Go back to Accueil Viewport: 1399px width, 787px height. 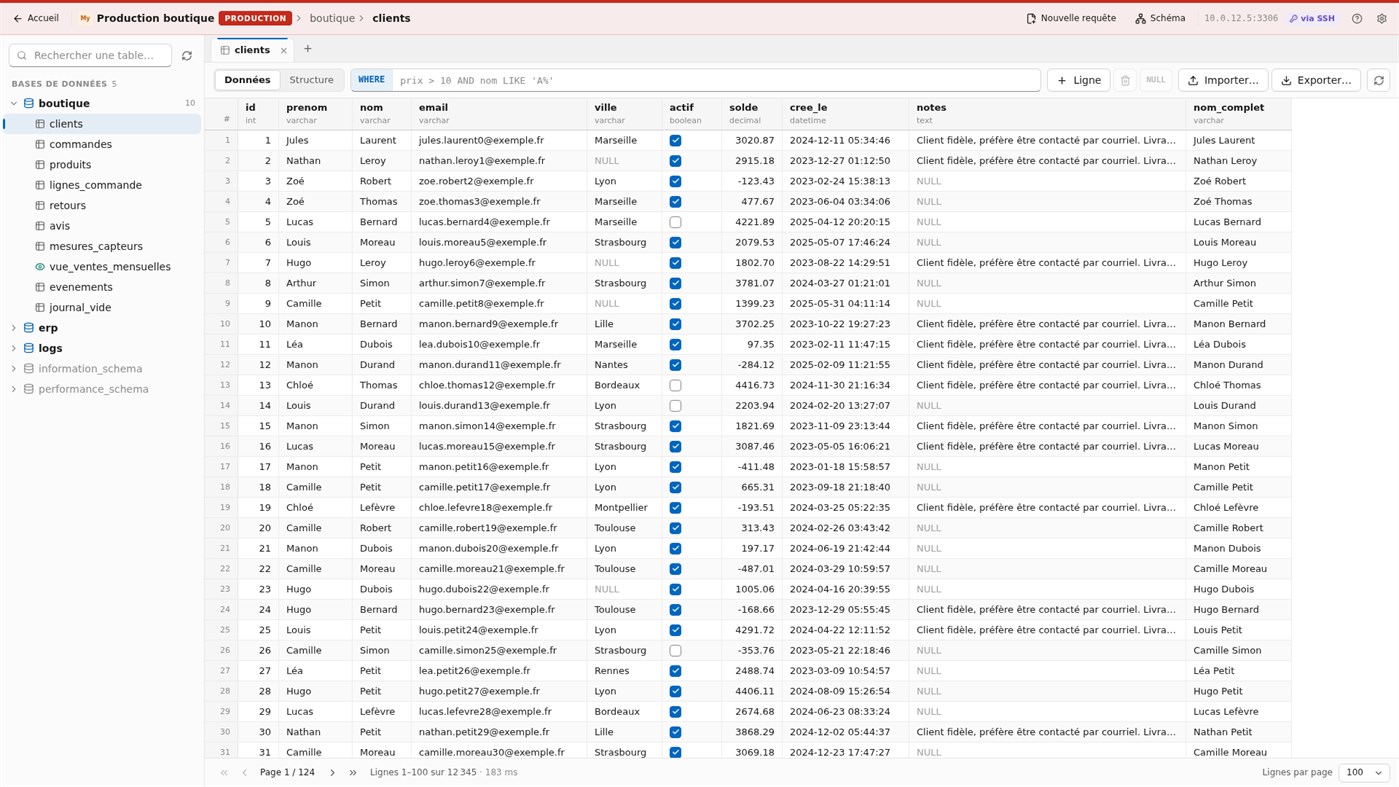pyautogui.click(x=36, y=18)
